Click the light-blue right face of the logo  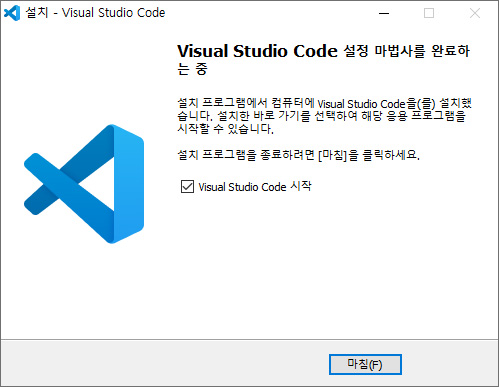[x=129, y=184]
